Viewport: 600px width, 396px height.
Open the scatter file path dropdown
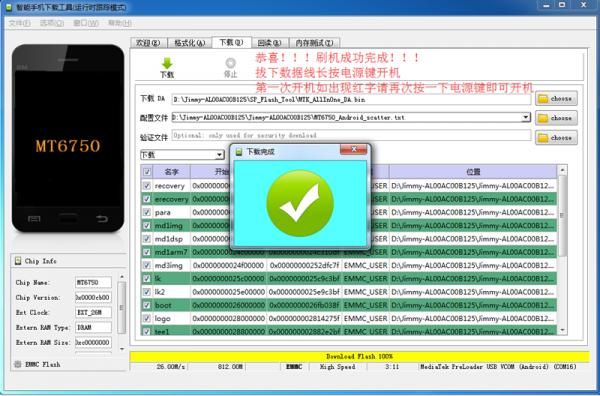(x=526, y=117)
